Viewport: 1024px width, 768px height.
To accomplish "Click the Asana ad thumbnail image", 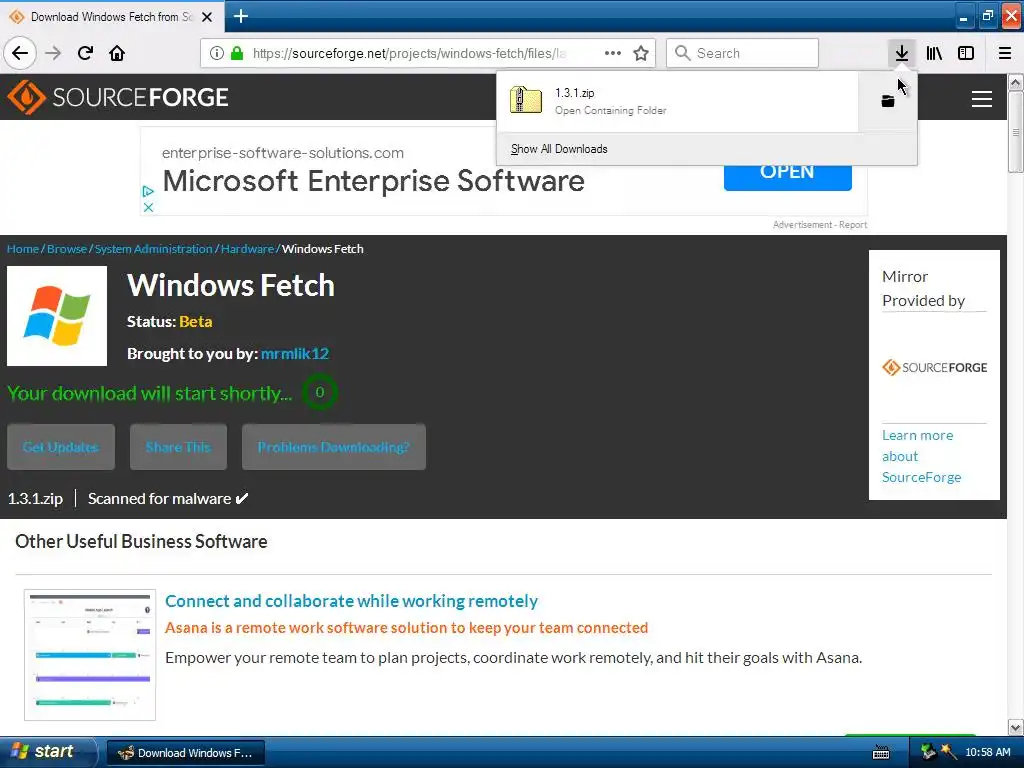I will tap(90, 655).
